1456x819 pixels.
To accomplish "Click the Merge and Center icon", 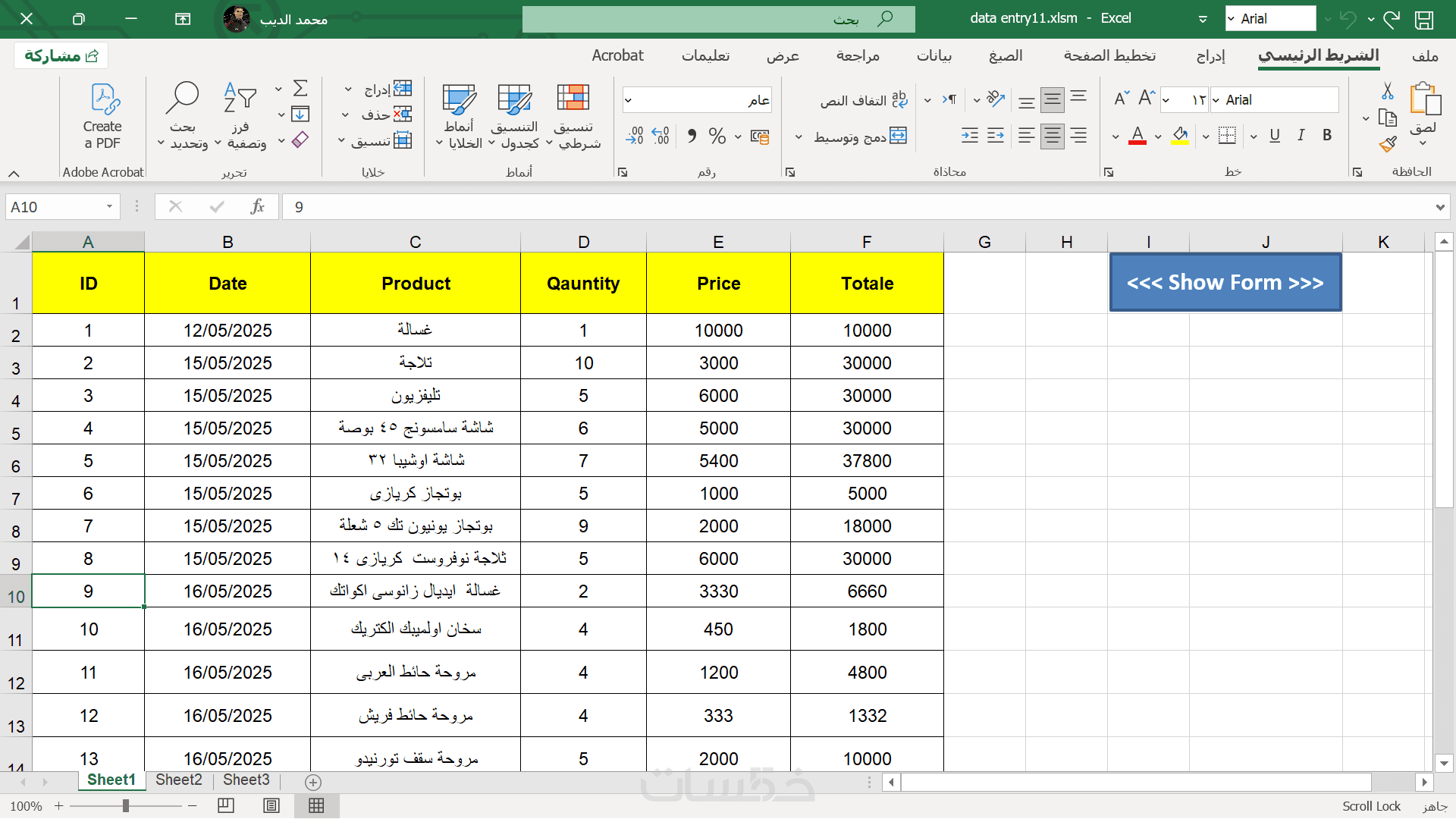I will pos(898,136).
